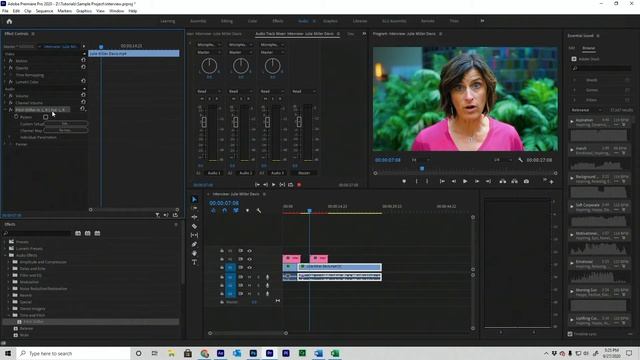This screenshot has width=640, height=360.
Task: Select the Hand tool
Action: pyautogui.click(x=194, y=253)
